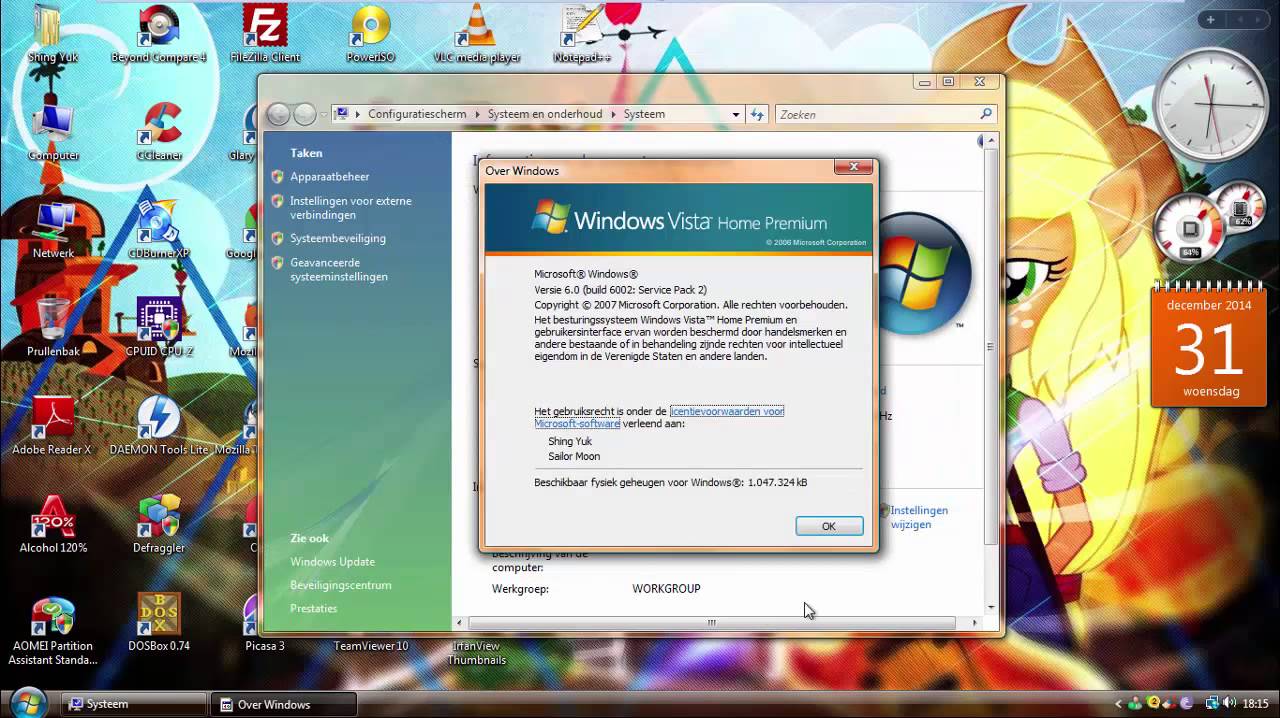Open Prestaties under Zie ook
Image resolution: width=1280 pixels, height=718 pixels.
313,608
